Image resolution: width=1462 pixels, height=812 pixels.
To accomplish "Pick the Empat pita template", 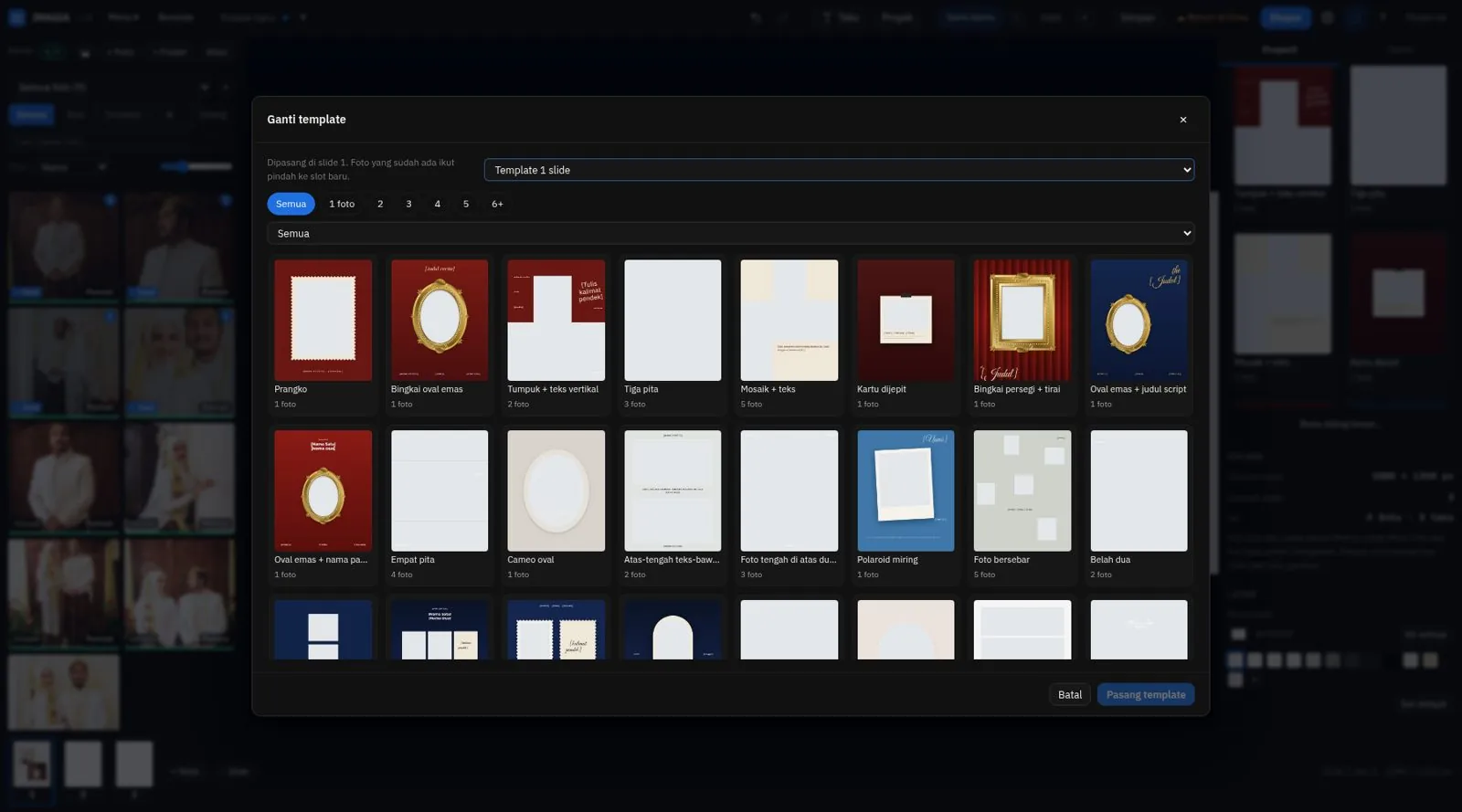I will (440, 505).
